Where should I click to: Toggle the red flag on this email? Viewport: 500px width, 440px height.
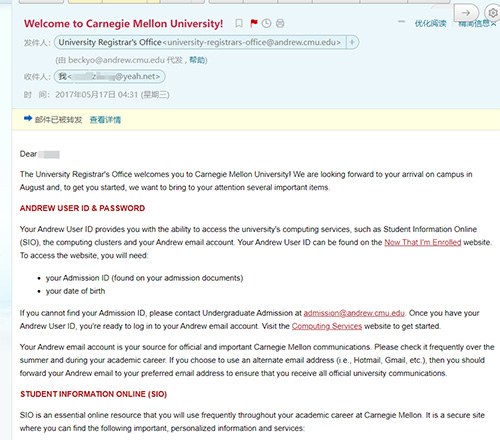tap(254, 23)
